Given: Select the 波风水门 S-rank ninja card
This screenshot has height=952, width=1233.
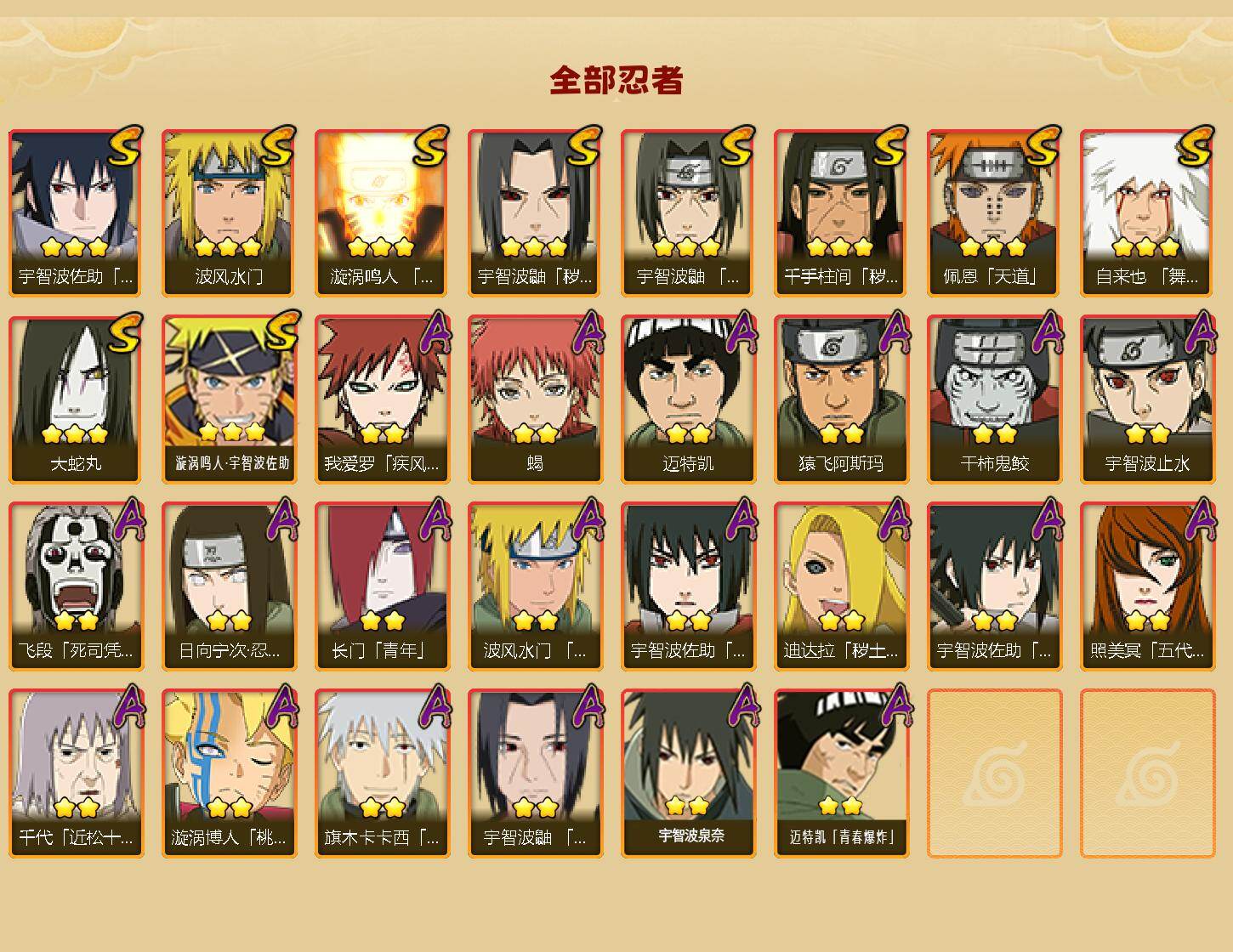Looking at the screenshot, I should pyautogui.click(x=229, y=212).
